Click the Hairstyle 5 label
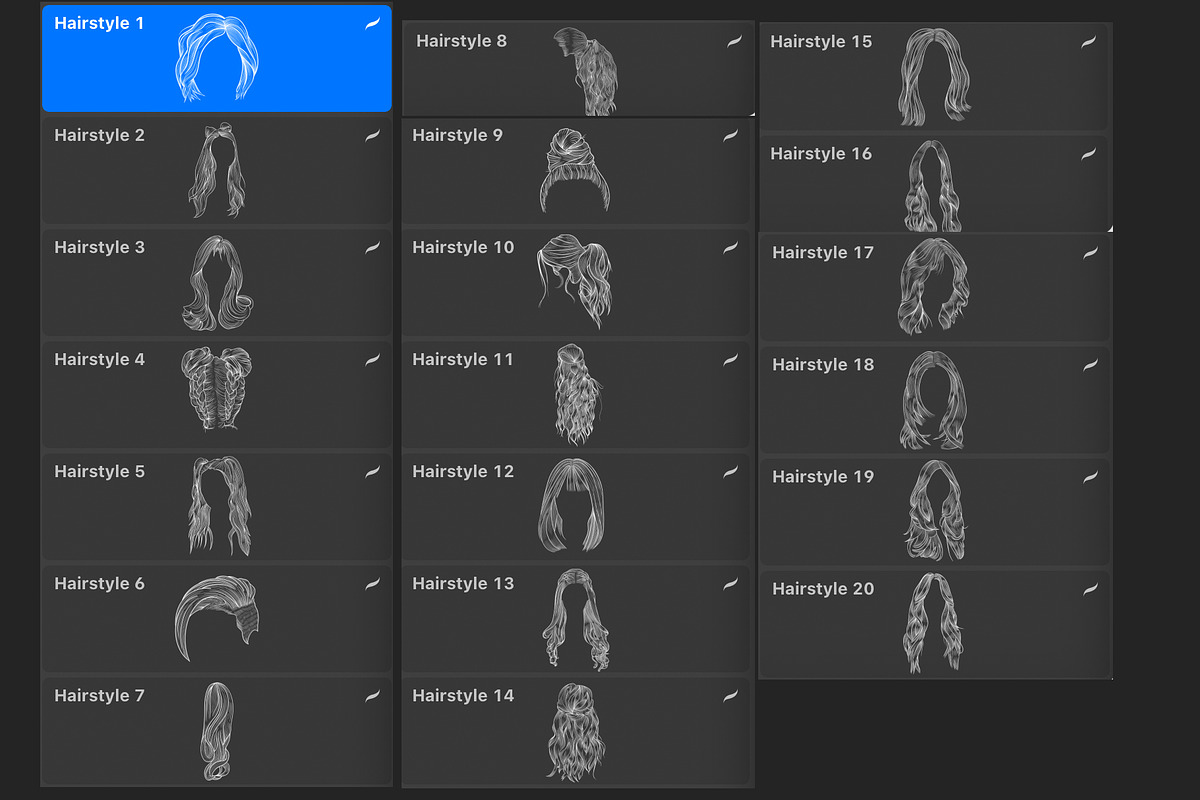 point(100,472)
